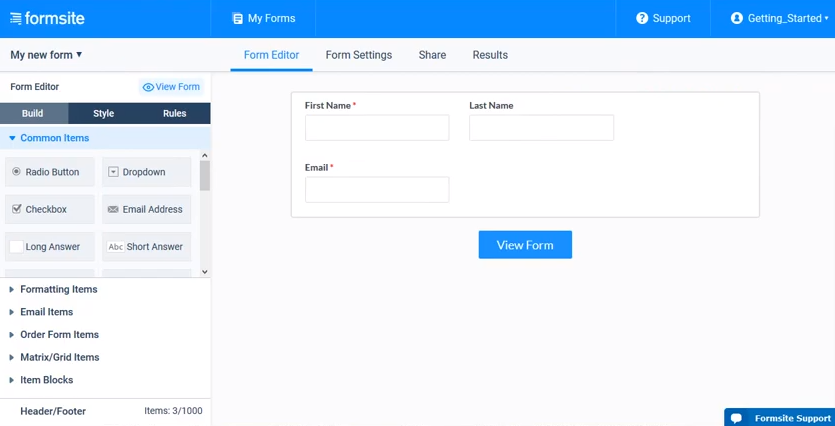Viewport: 835px width, 426px height.
Task: Add a Radio Button item
Action: (x=50, y=172)
